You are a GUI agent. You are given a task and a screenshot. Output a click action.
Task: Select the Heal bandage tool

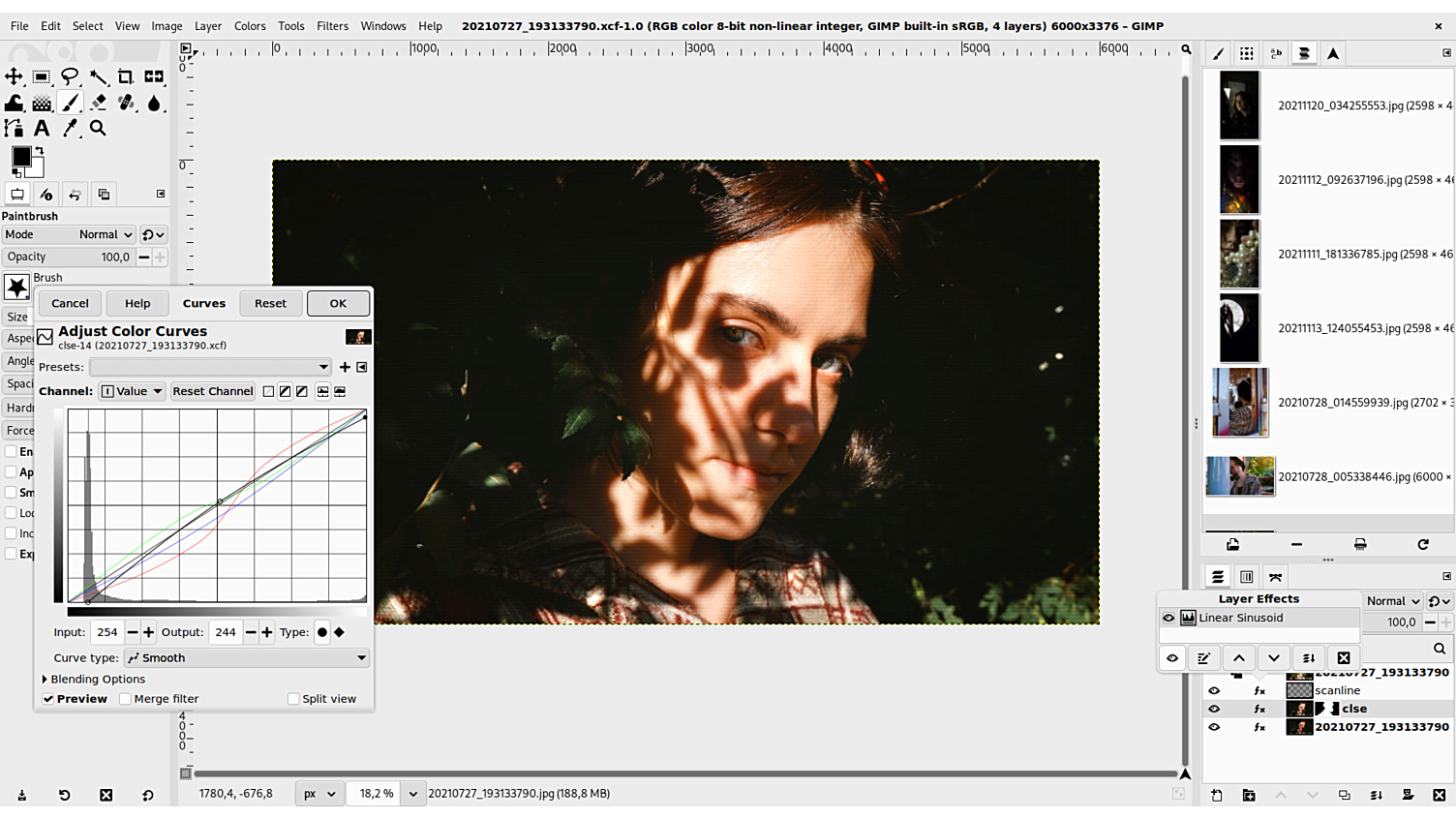[126, 103]
